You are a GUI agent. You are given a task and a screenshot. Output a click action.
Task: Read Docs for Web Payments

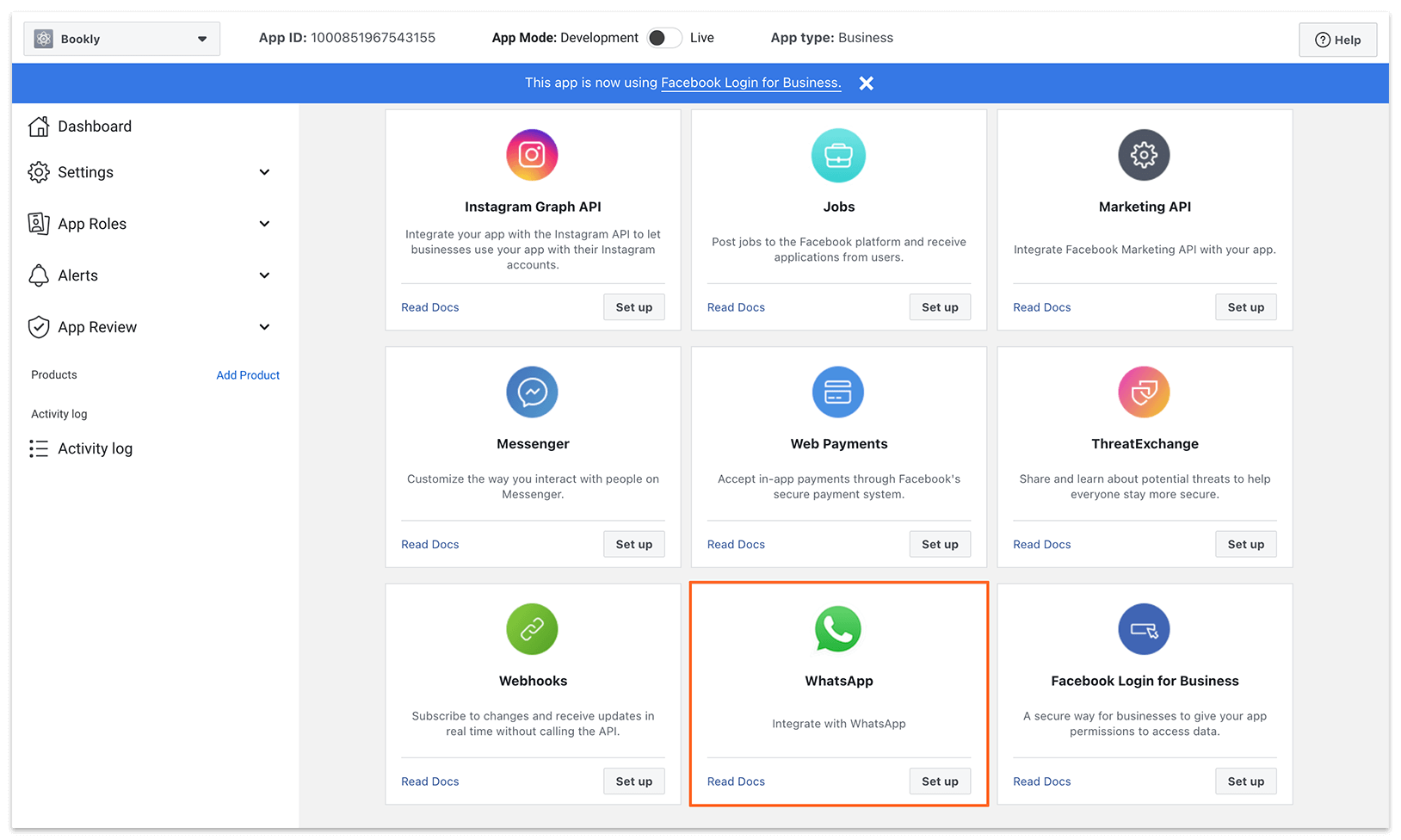tap(736, 545)
